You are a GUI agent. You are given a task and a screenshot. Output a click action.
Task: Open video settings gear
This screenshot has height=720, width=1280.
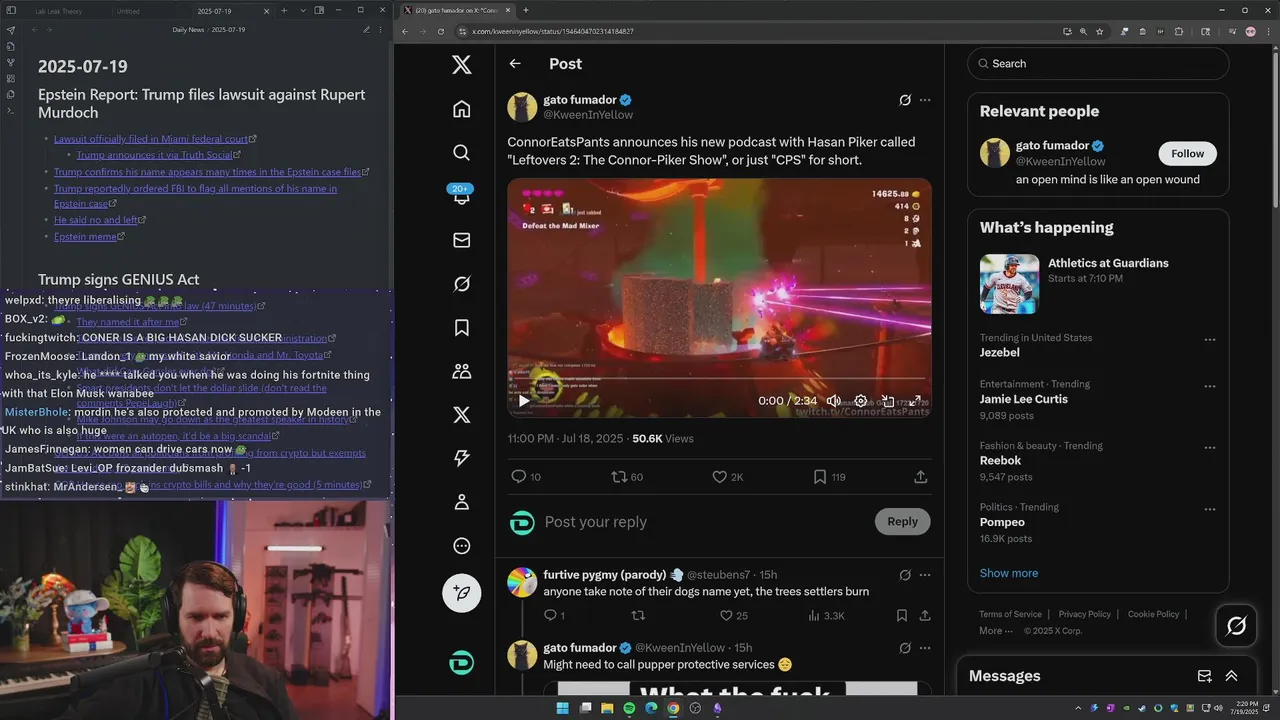(860, 401)
